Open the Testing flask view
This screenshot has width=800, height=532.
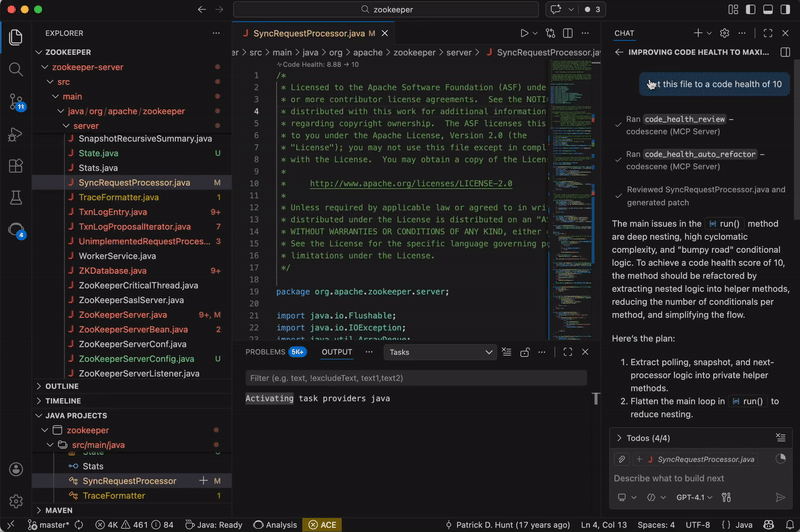coord(16,197)
